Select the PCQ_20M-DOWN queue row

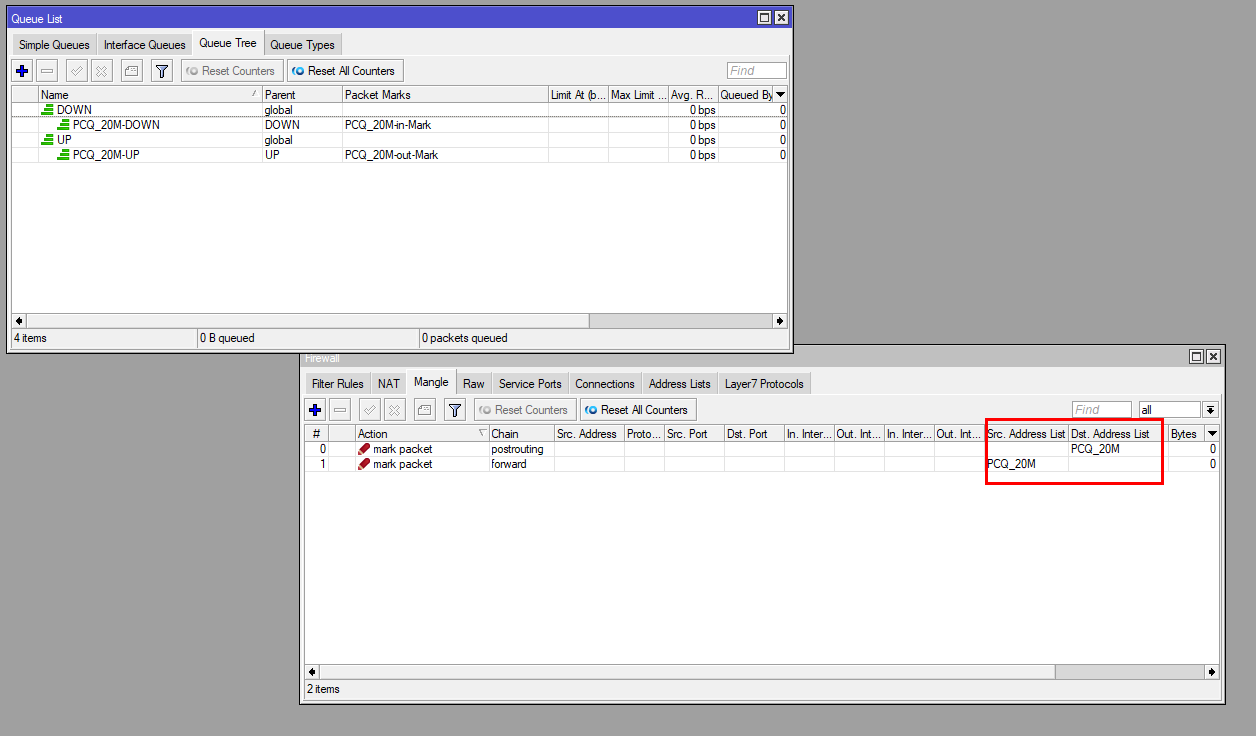click(116, 125)
